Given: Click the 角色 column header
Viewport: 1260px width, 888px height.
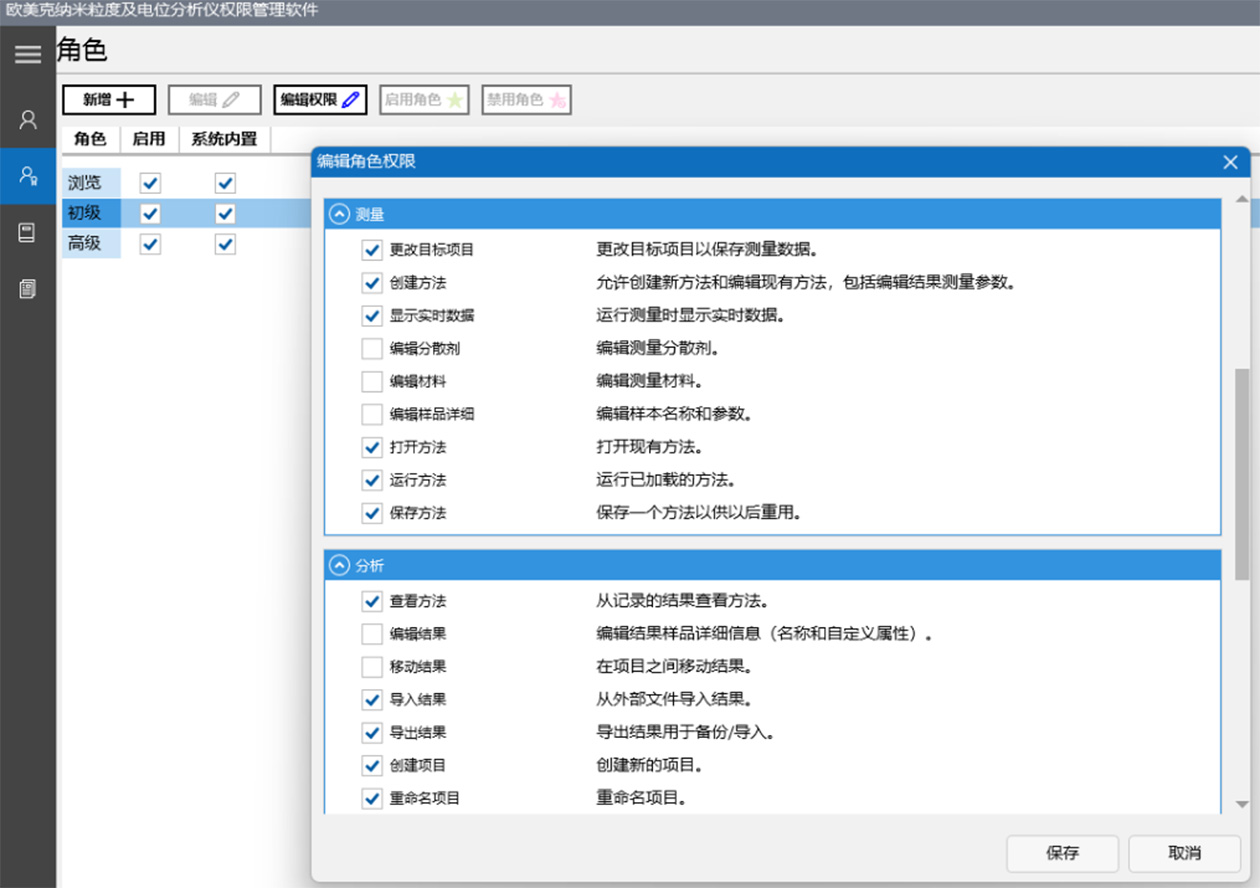Looking at the screenshot, I should click(91, 140).
